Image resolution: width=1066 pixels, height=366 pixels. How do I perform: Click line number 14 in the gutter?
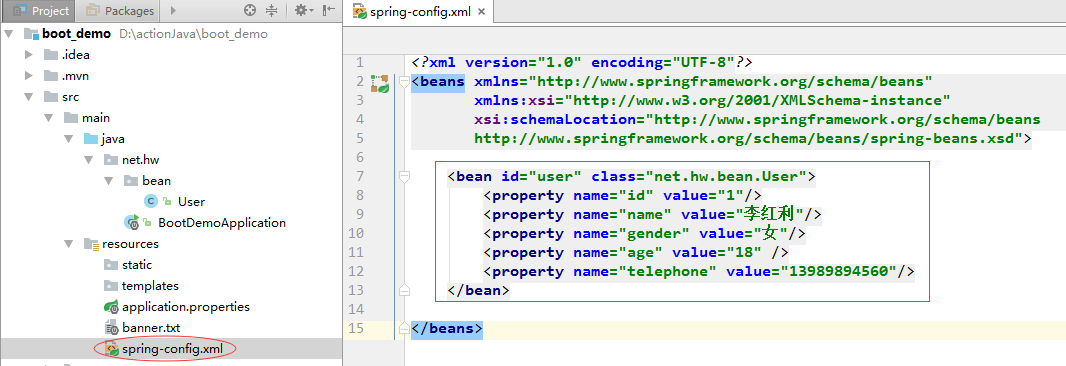356,310
